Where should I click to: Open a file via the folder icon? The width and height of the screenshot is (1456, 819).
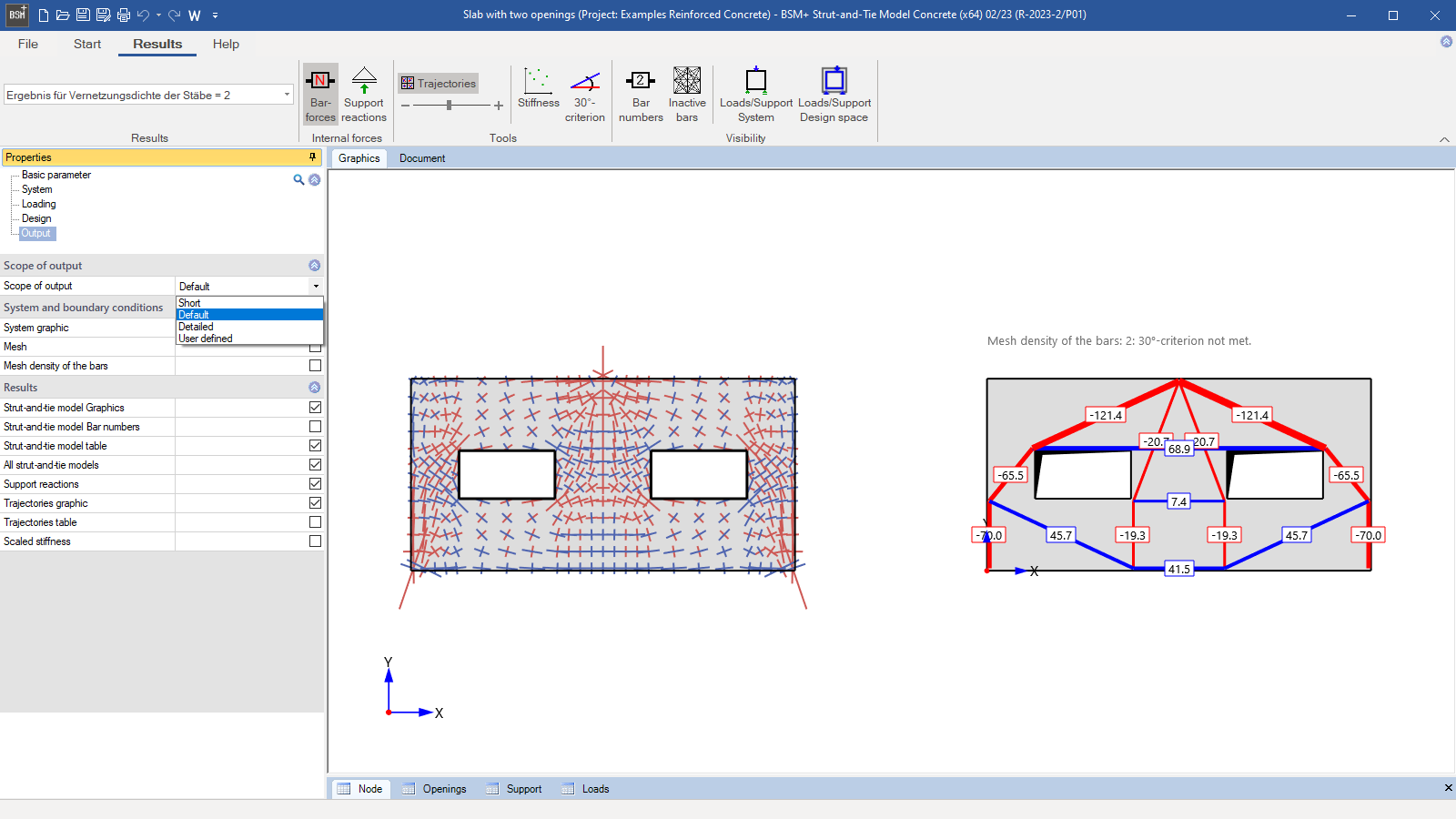(63, 15)
